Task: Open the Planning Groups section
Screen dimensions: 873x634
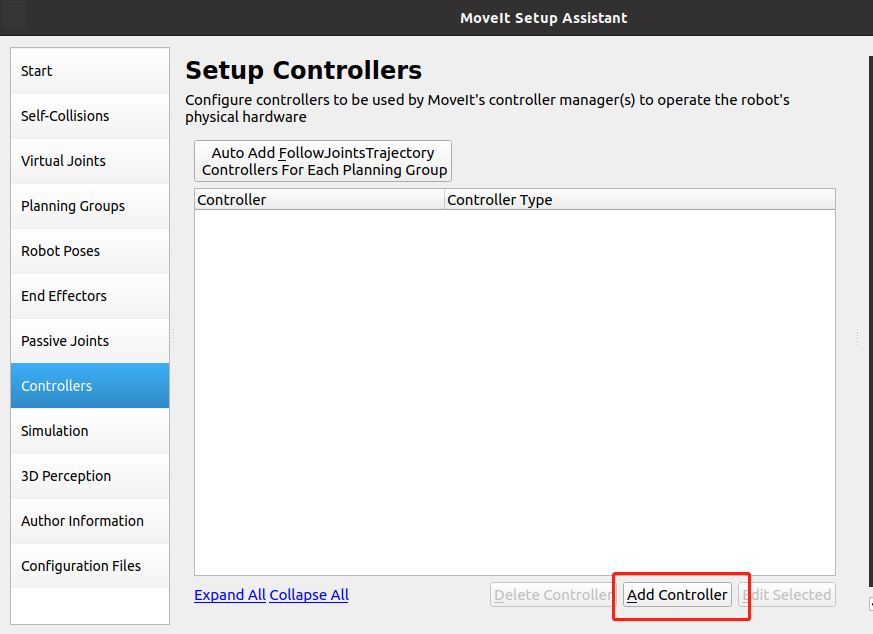Action: (89, 206)
